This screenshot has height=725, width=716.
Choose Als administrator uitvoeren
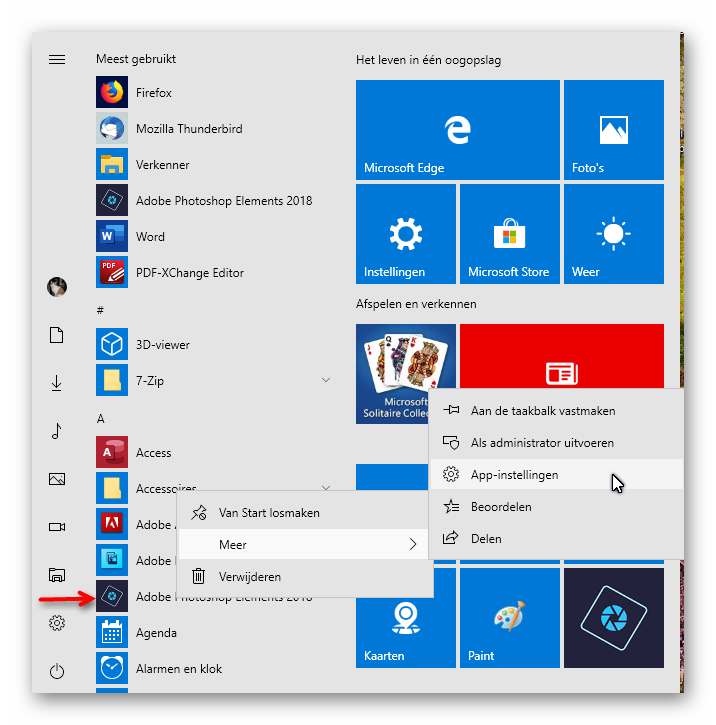542,443
